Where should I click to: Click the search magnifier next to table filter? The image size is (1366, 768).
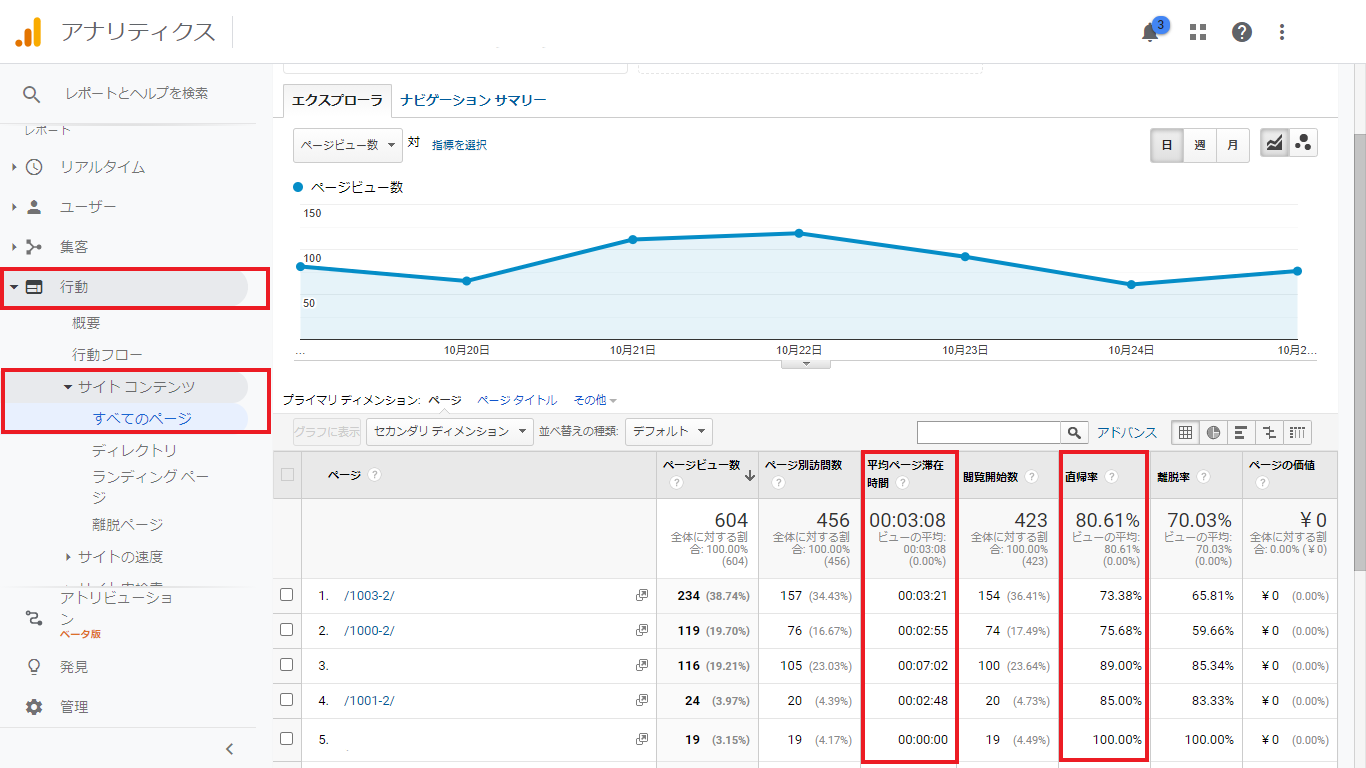1074,433
